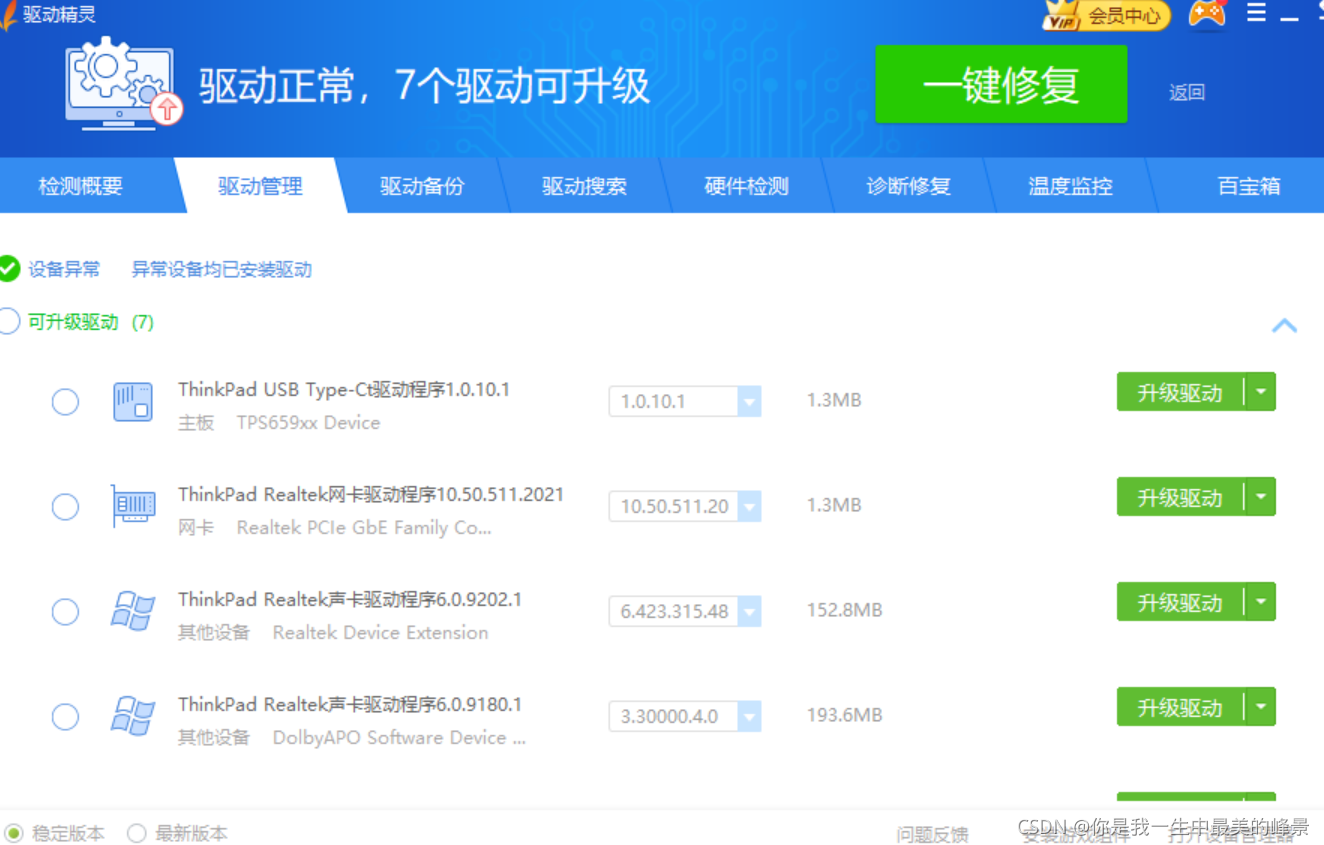
Task: Switch to the 诊断修复 tab
Action: point(908,186)
